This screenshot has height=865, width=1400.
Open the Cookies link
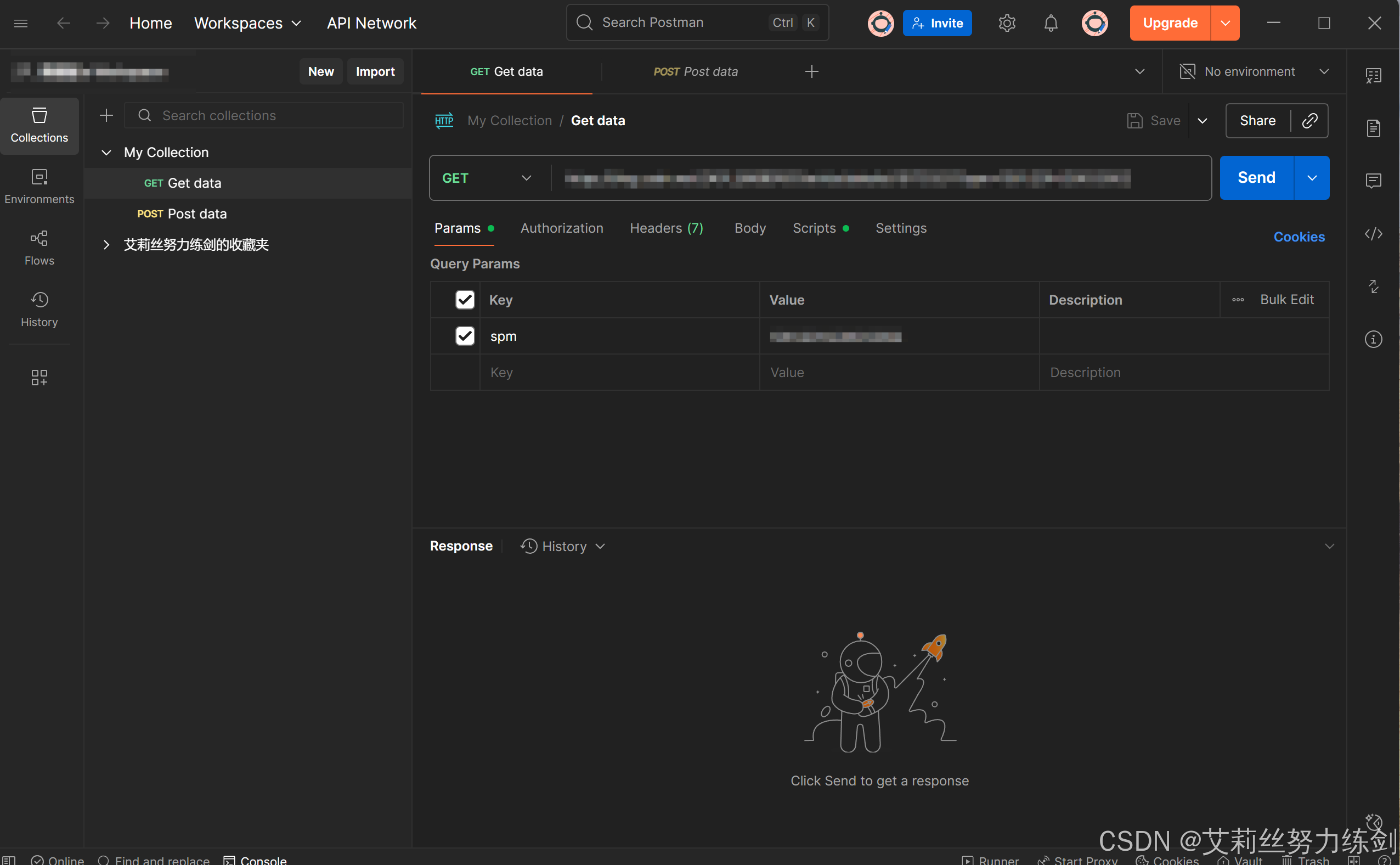1299,237
